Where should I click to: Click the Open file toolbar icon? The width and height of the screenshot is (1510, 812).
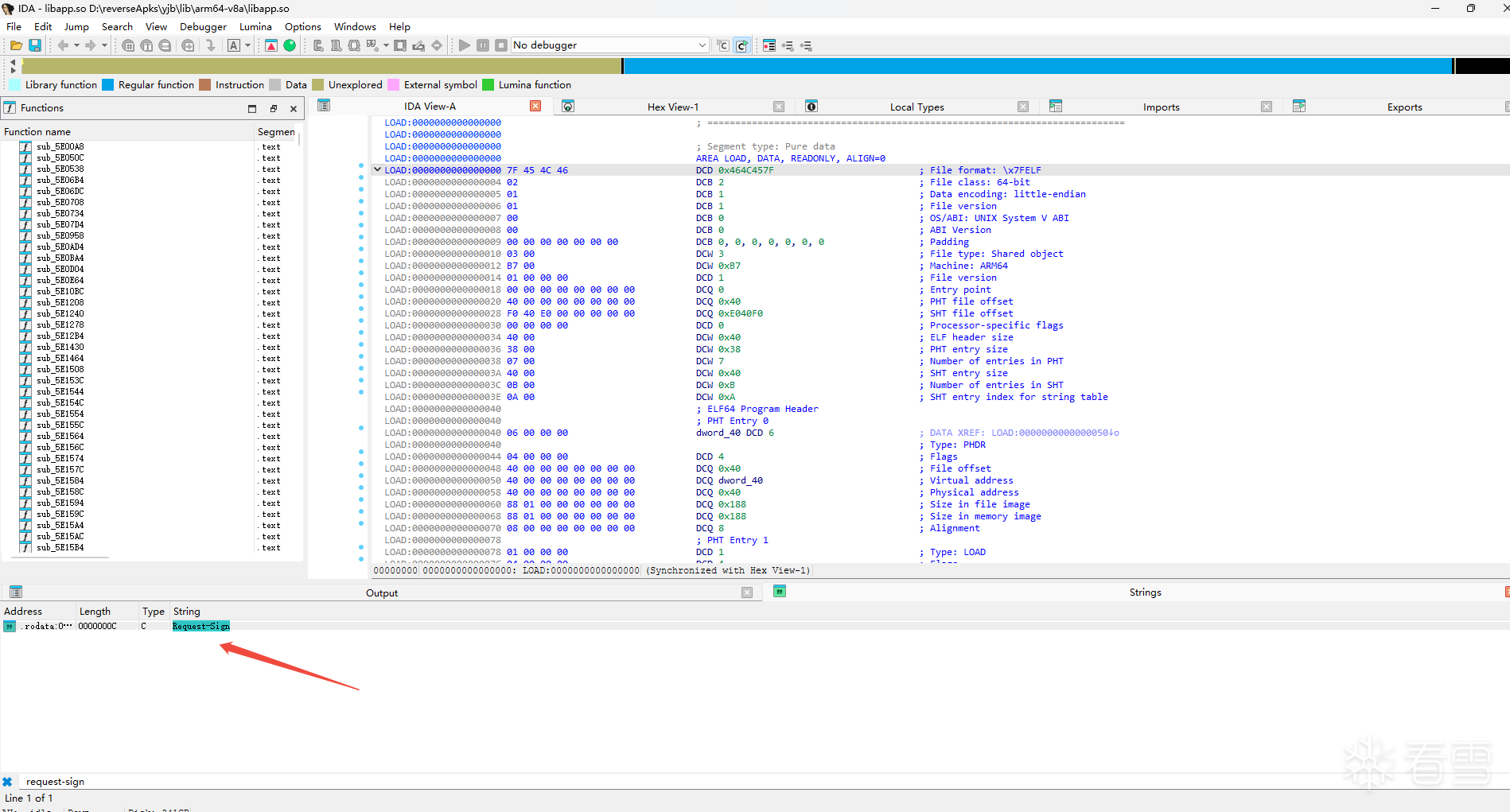[16, 45]
